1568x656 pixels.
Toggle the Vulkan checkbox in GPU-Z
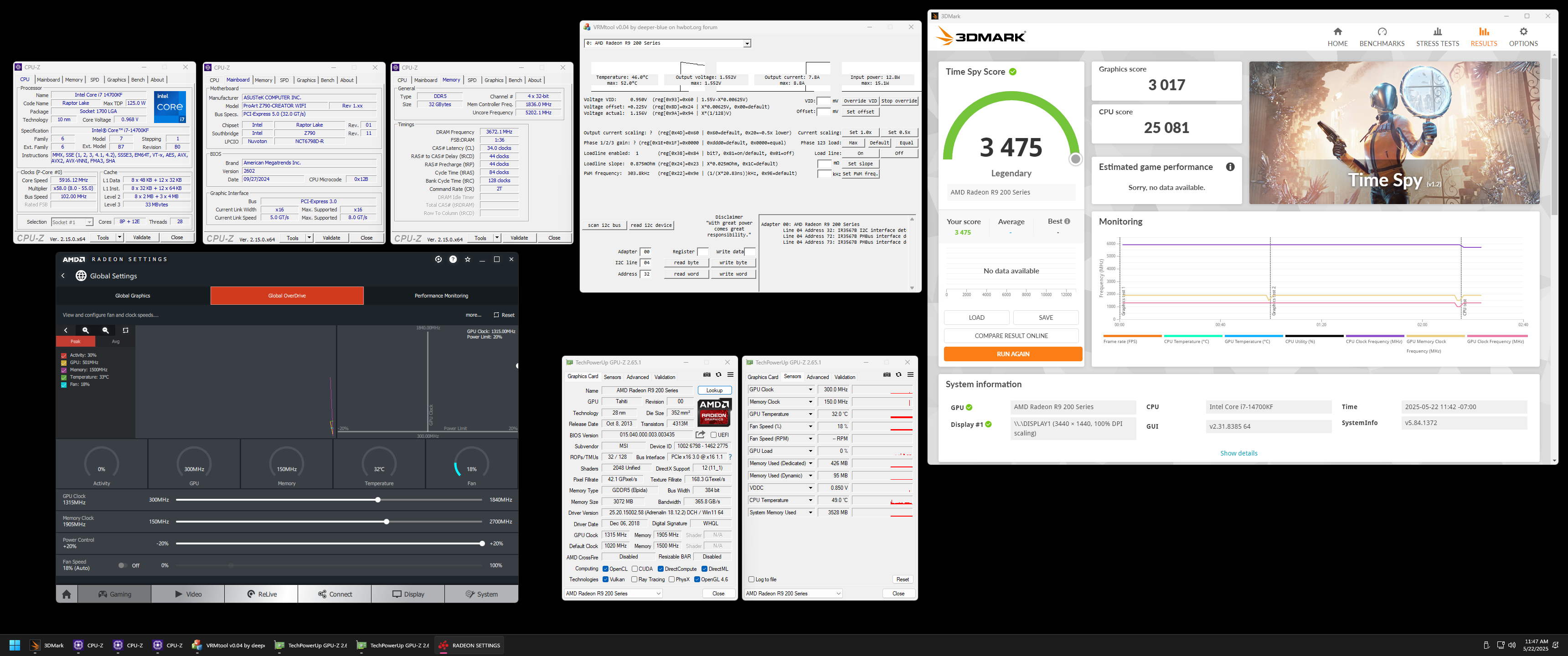click(606, 579)
